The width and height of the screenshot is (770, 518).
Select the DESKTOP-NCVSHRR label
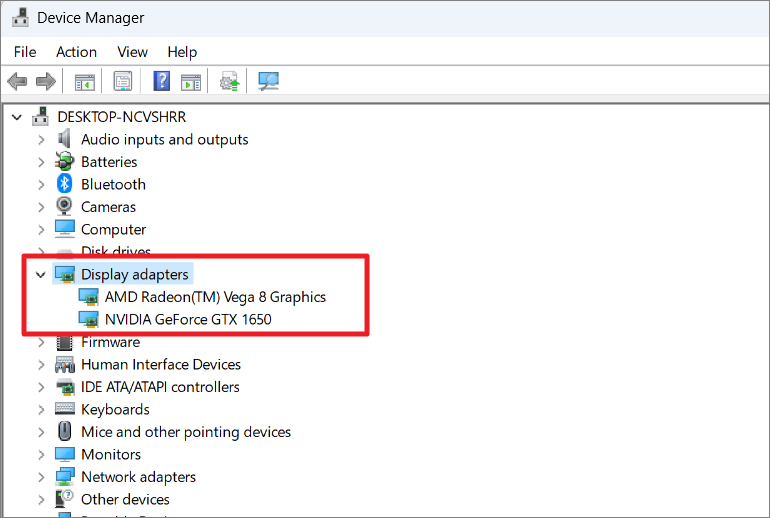[122, 117]
